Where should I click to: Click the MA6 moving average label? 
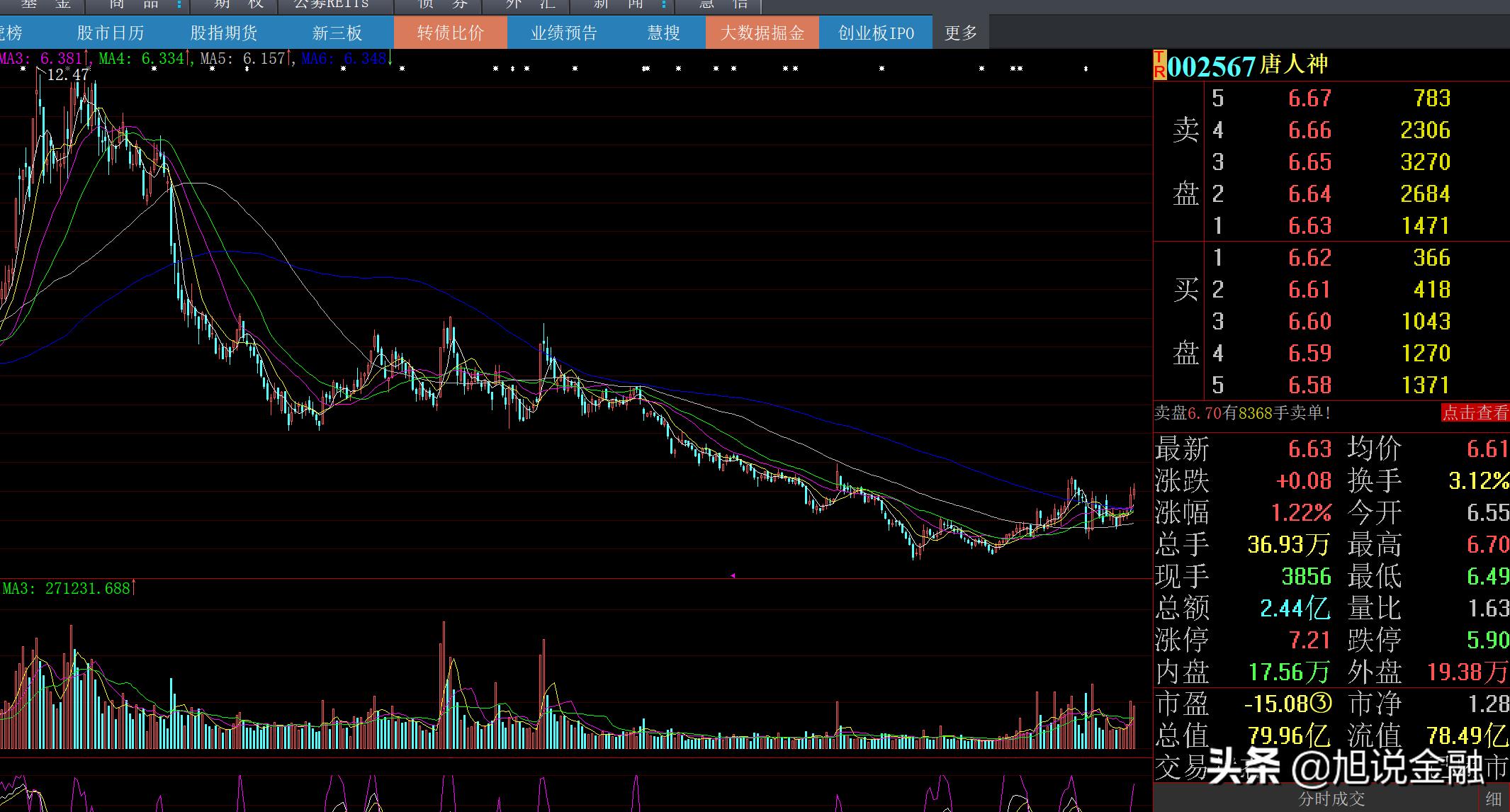344,58
